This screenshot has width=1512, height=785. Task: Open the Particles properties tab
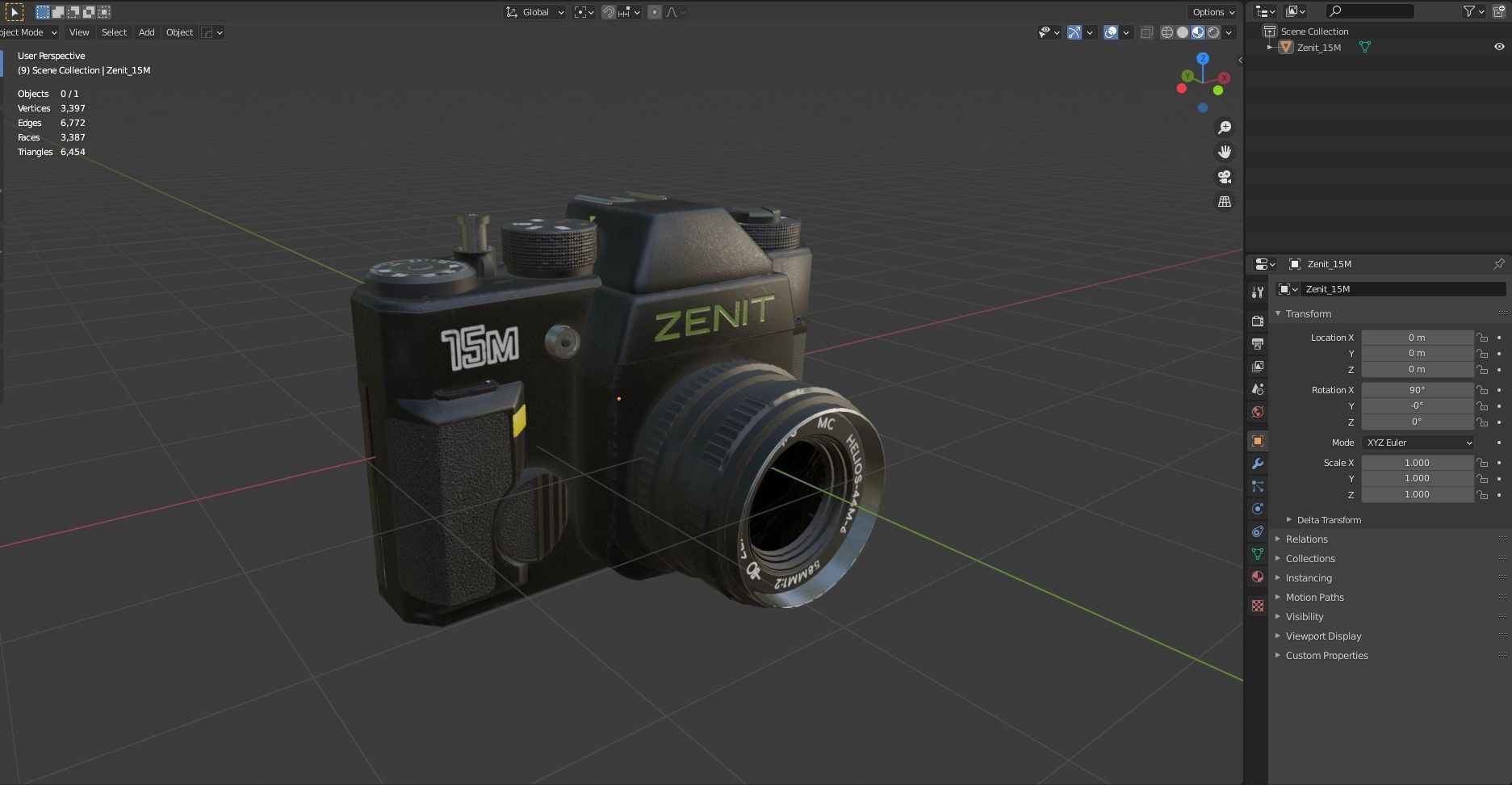click(1257, 486)
